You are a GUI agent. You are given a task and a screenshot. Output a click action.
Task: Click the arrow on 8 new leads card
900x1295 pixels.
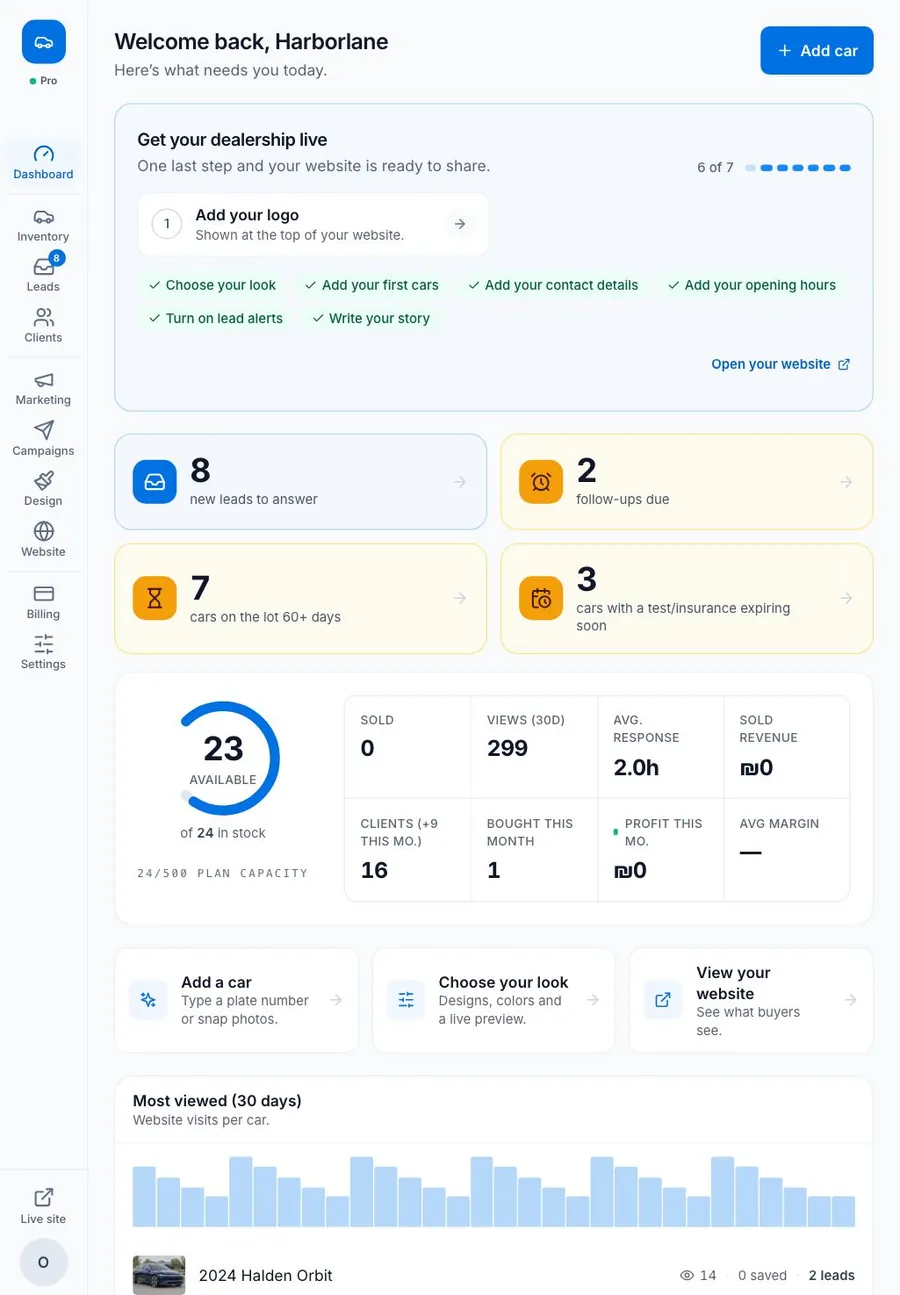460,482
